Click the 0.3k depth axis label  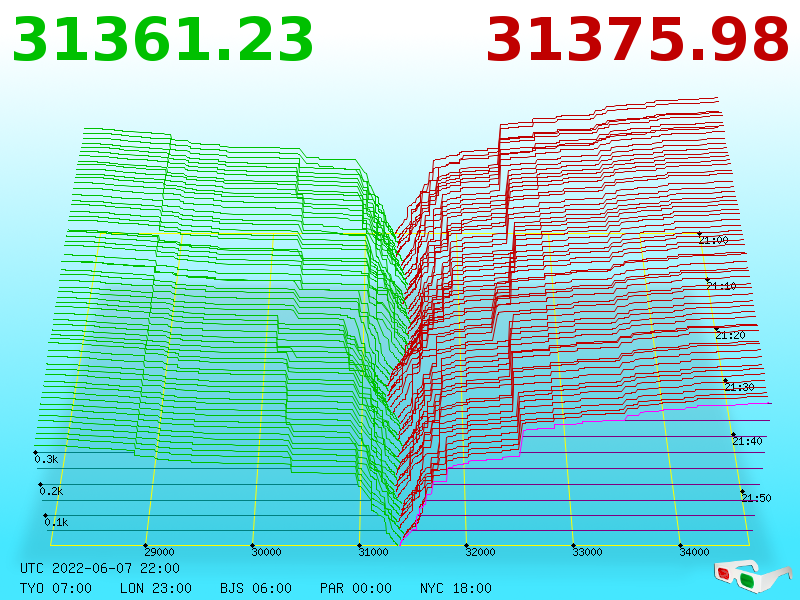click(x=46, y=459)
